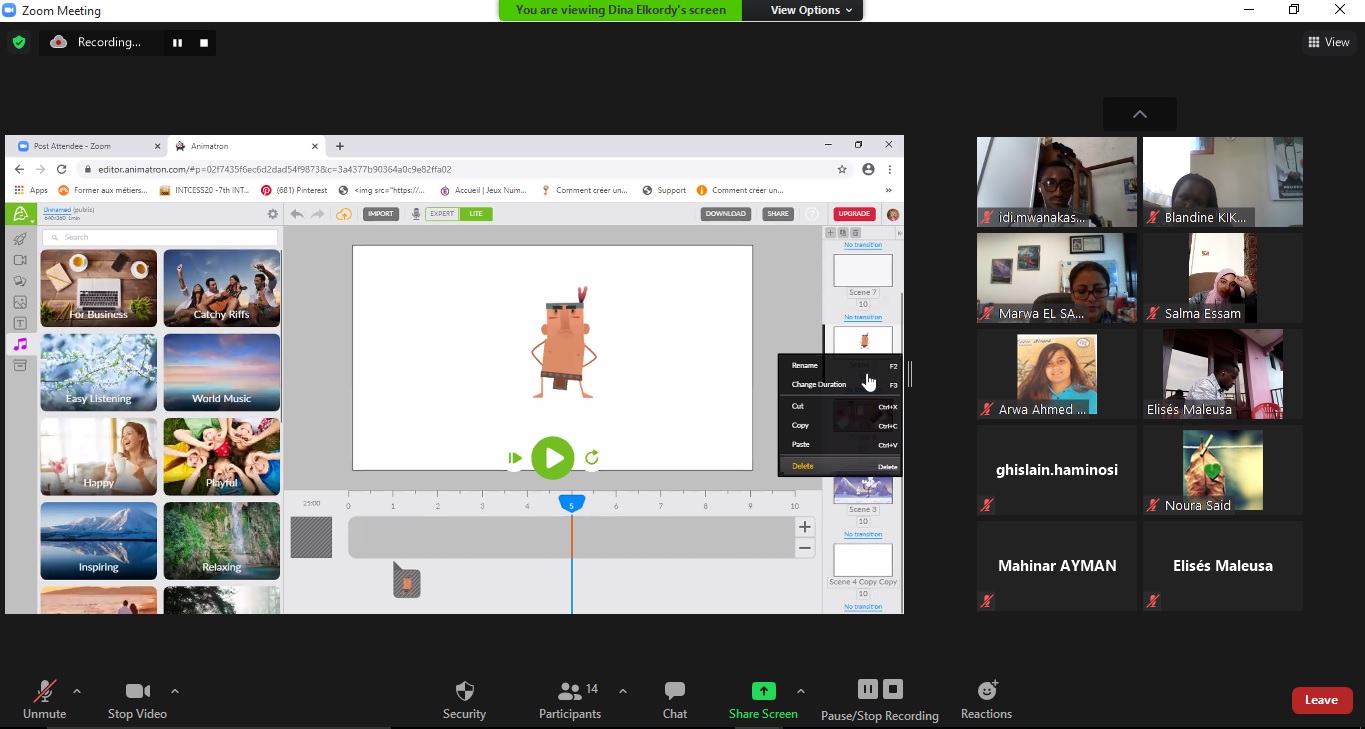This screenshot has width=1365, height=729.
Task: Switch the editor to EXPERT mode
Action: click(x=441, y=214)
